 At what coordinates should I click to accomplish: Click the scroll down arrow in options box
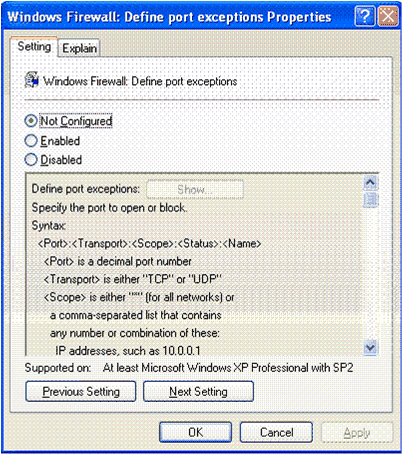[x=370, y=348]
